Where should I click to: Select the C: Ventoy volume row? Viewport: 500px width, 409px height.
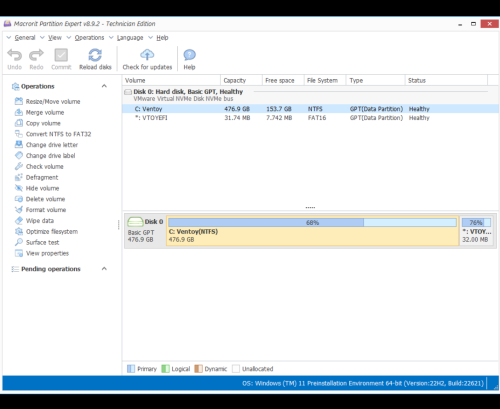point(311,109)
